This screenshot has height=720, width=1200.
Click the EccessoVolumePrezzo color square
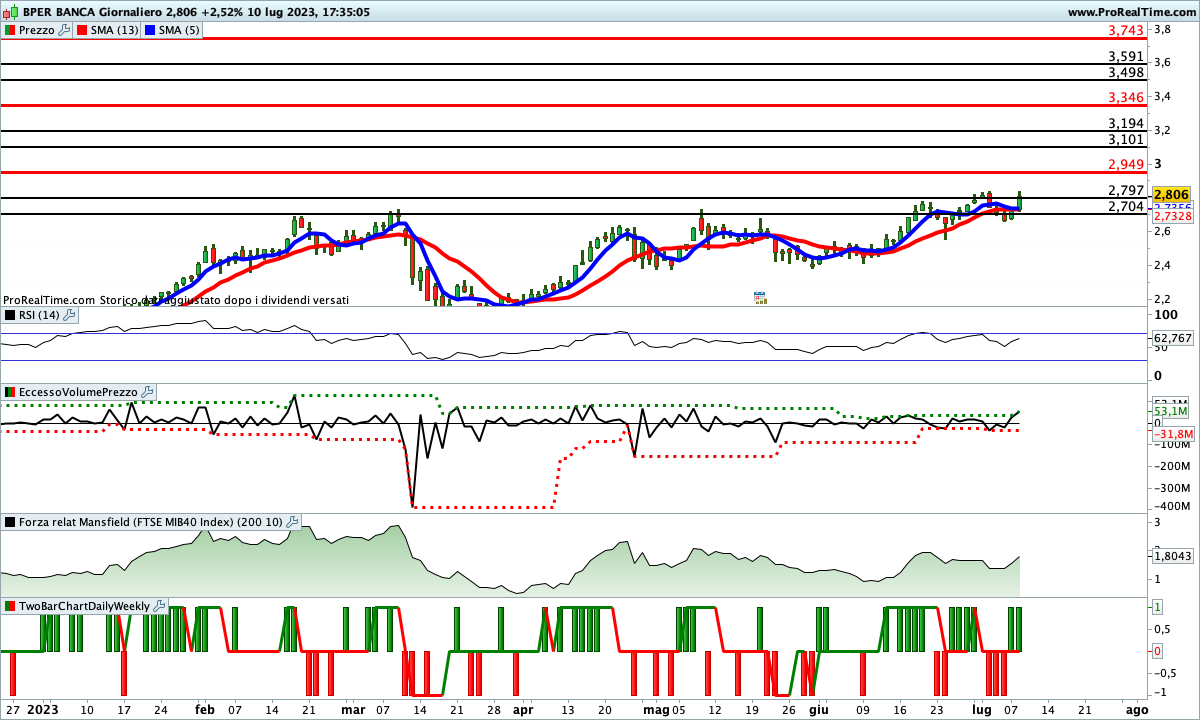pyautogui.click(x=10, y=392)
